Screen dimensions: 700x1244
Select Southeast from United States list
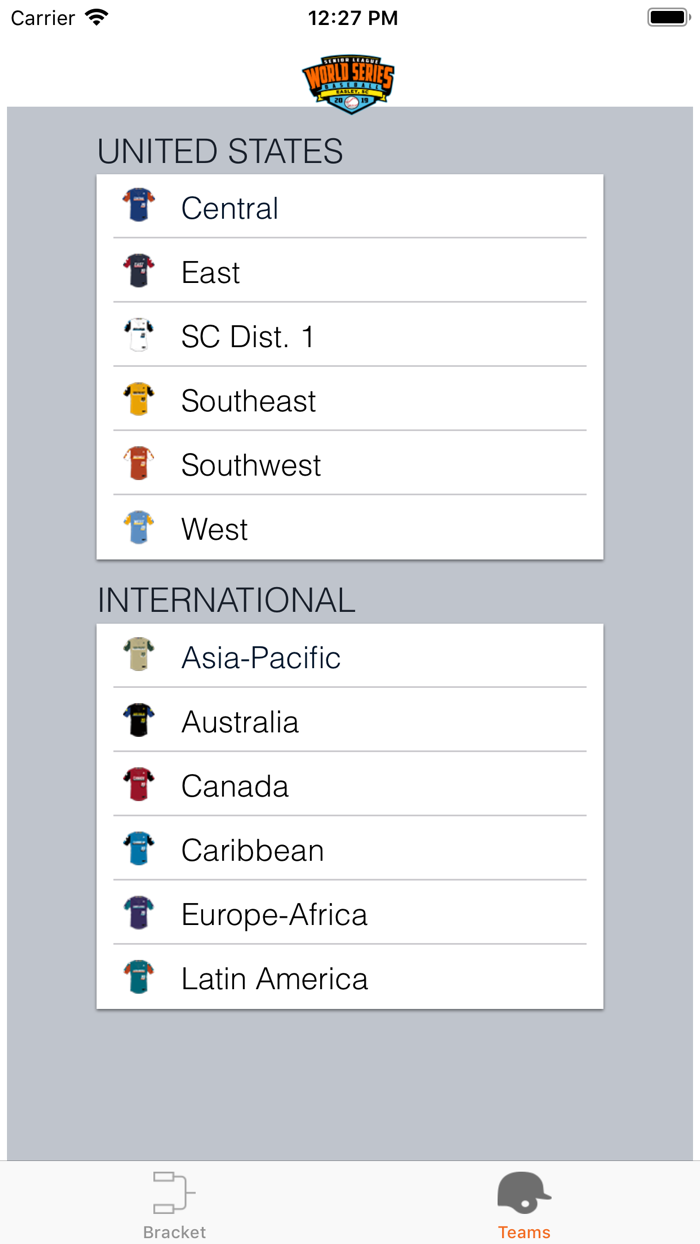tap(350, 400)
